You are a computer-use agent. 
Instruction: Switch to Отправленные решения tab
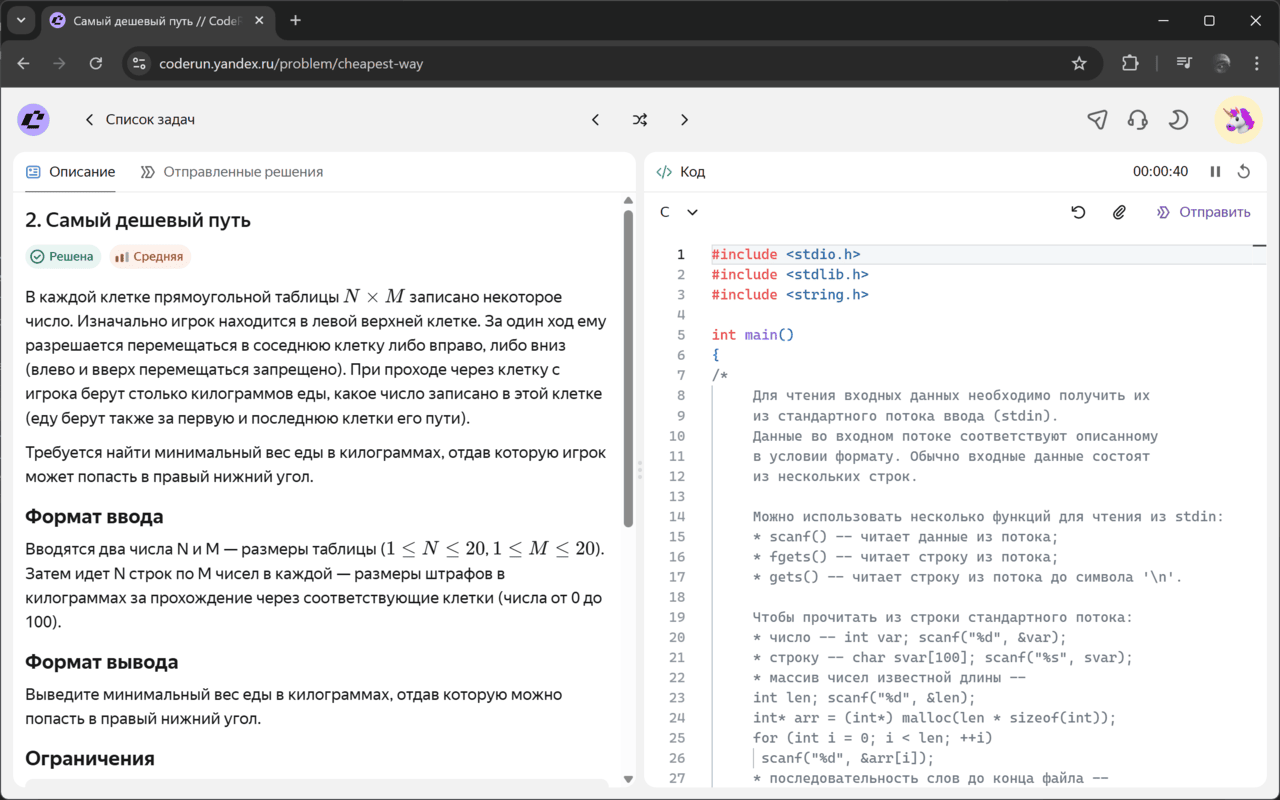point(232,172)
